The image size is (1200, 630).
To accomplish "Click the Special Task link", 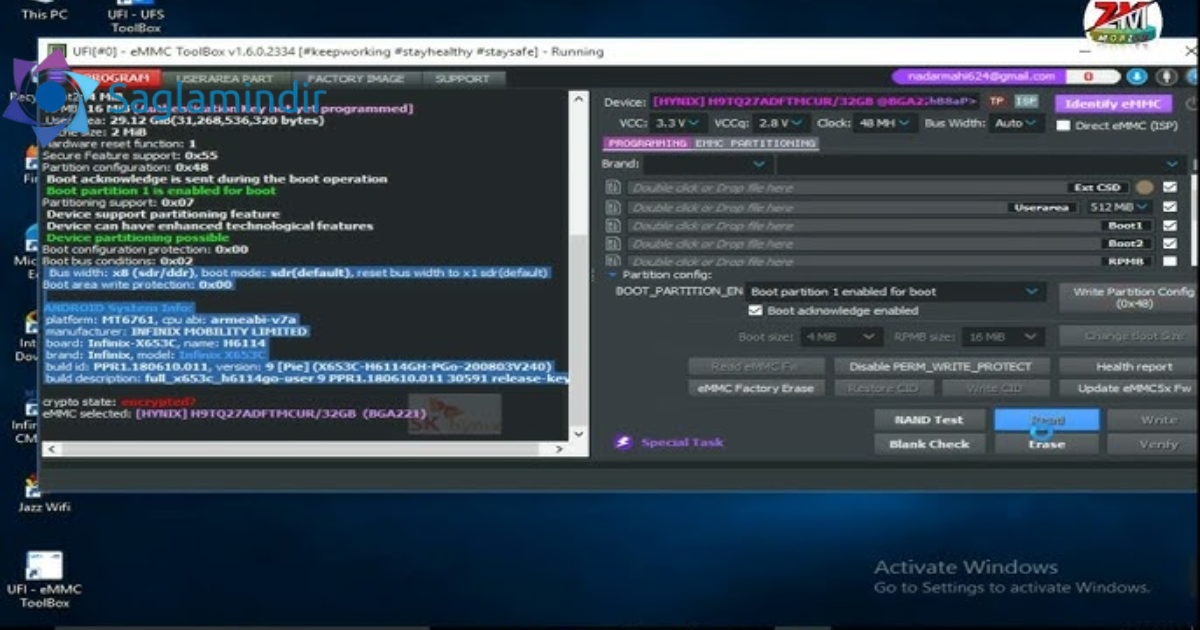I will pyautogui.click(x=682, y=442).
